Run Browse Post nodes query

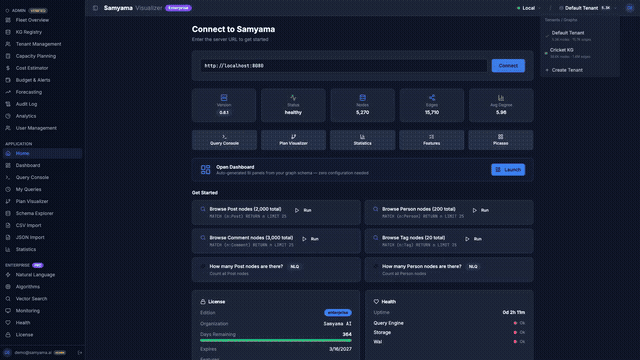click(304, 210)
